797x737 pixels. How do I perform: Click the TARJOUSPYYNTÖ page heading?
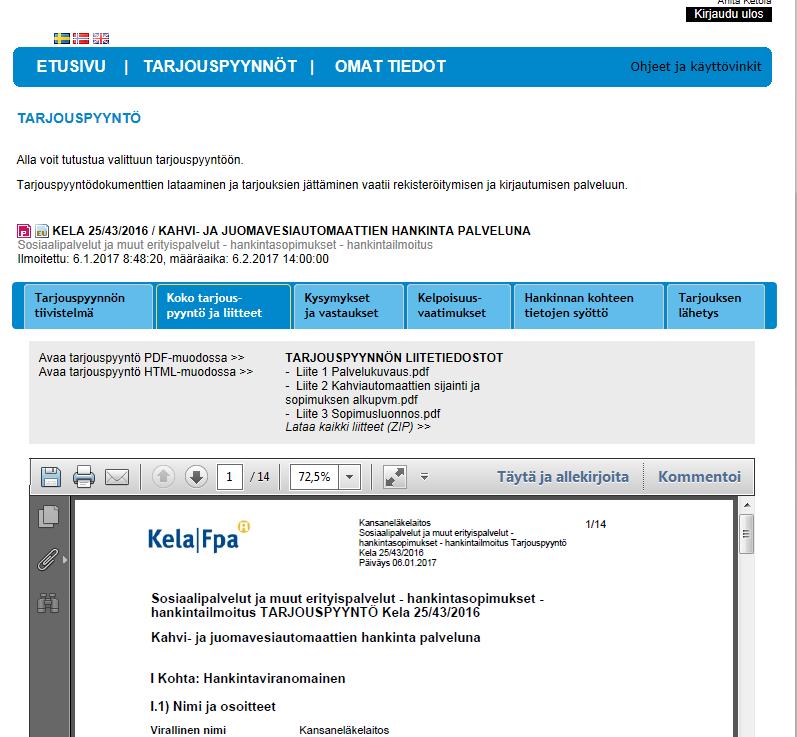pyautogui.click(x=79, y=118)
